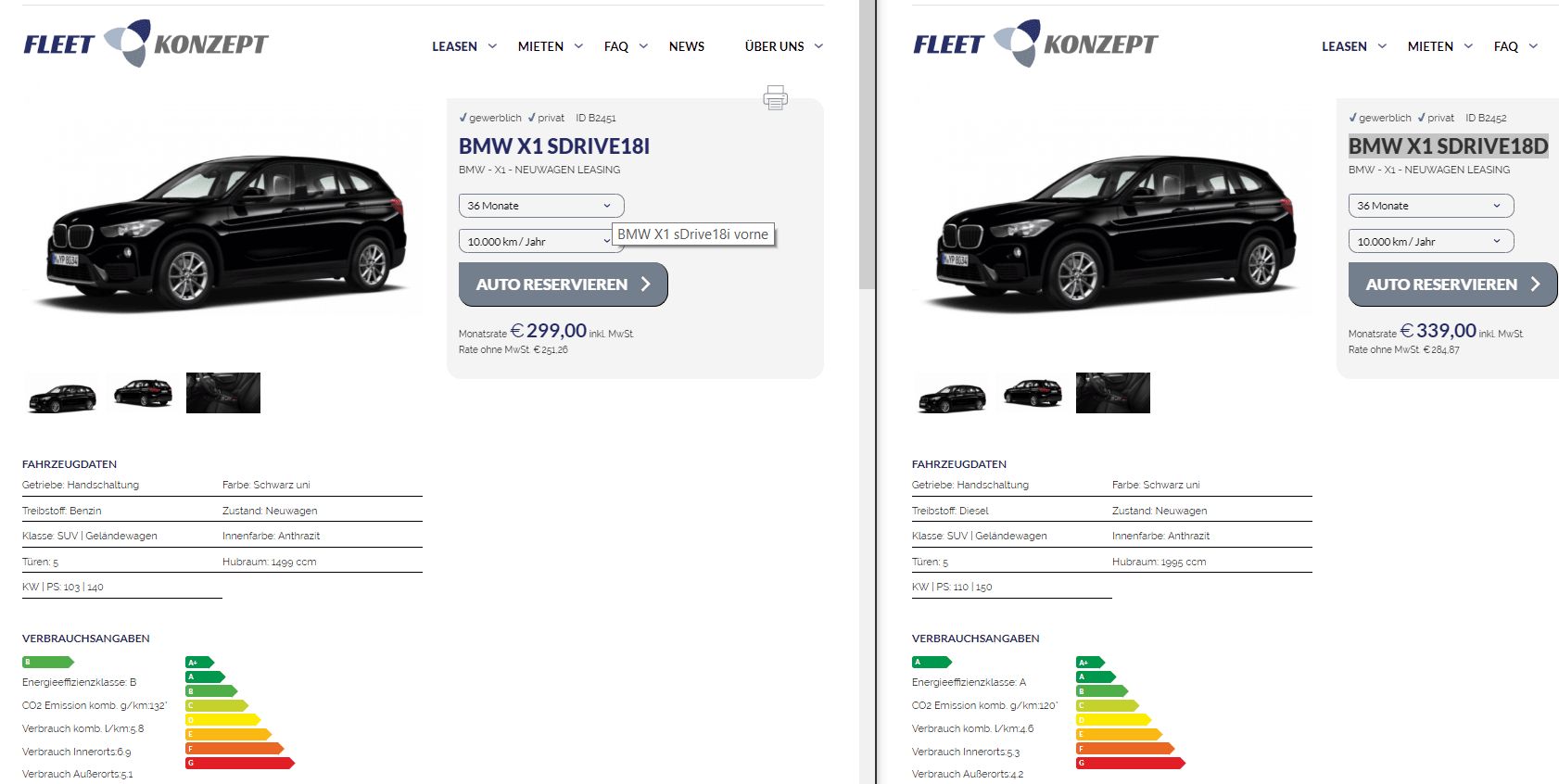Select second rear-view thumbnail on left page
This screenshot has height=784, width=1559.
143,393
